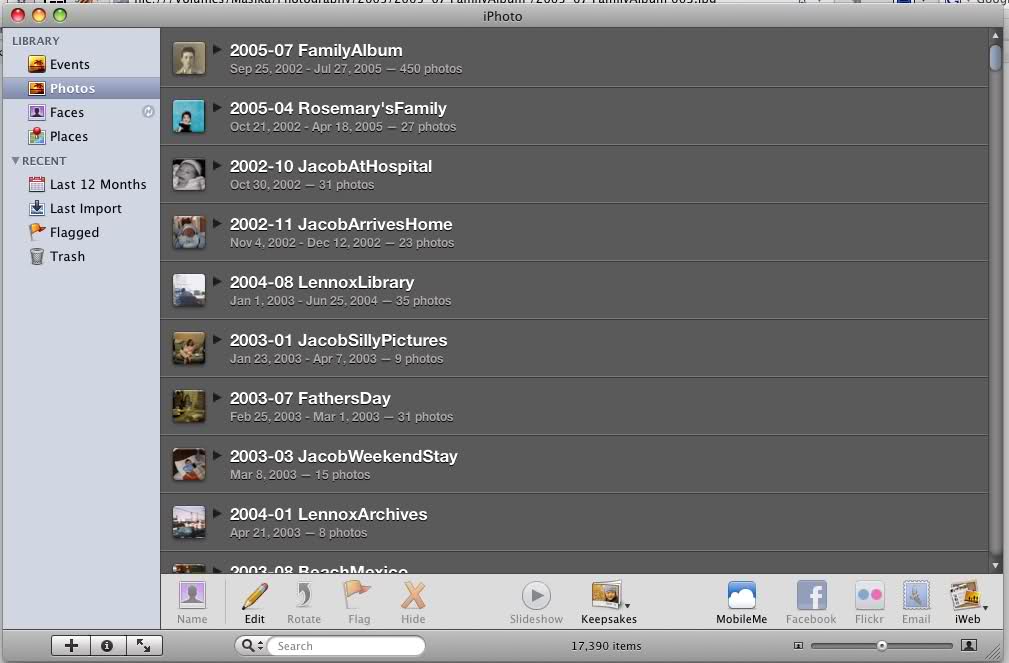
Task: Share to Flickr
Action: pos(869,602)
